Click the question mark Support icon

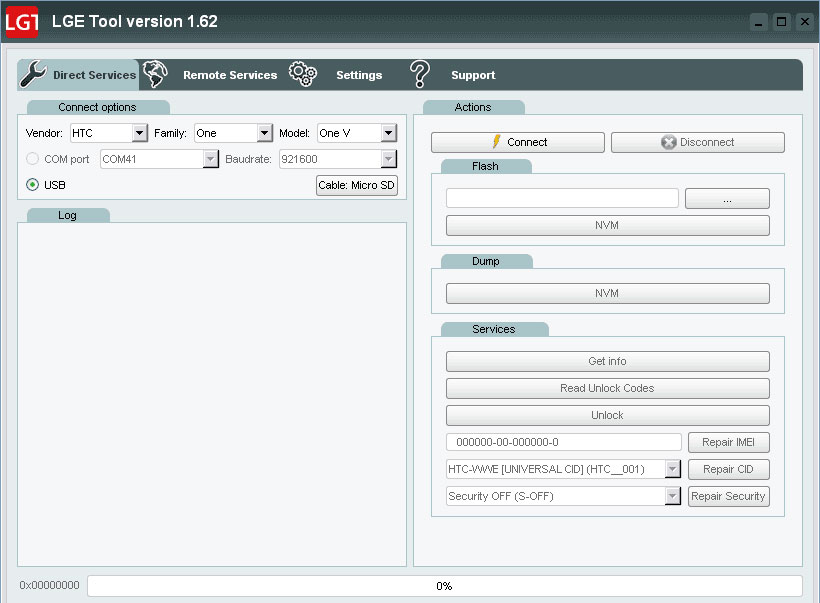(x=419, y=74)
